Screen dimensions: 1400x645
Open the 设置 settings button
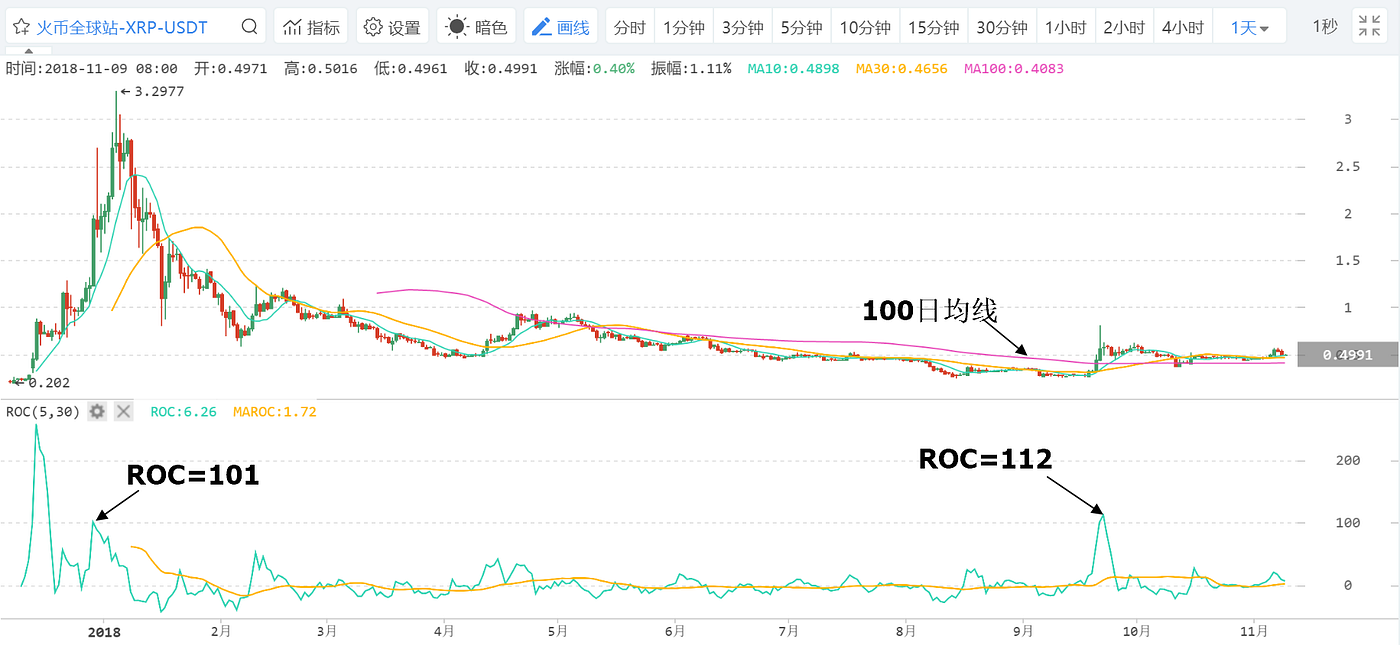pyautogui.click(x=393, y=27)
